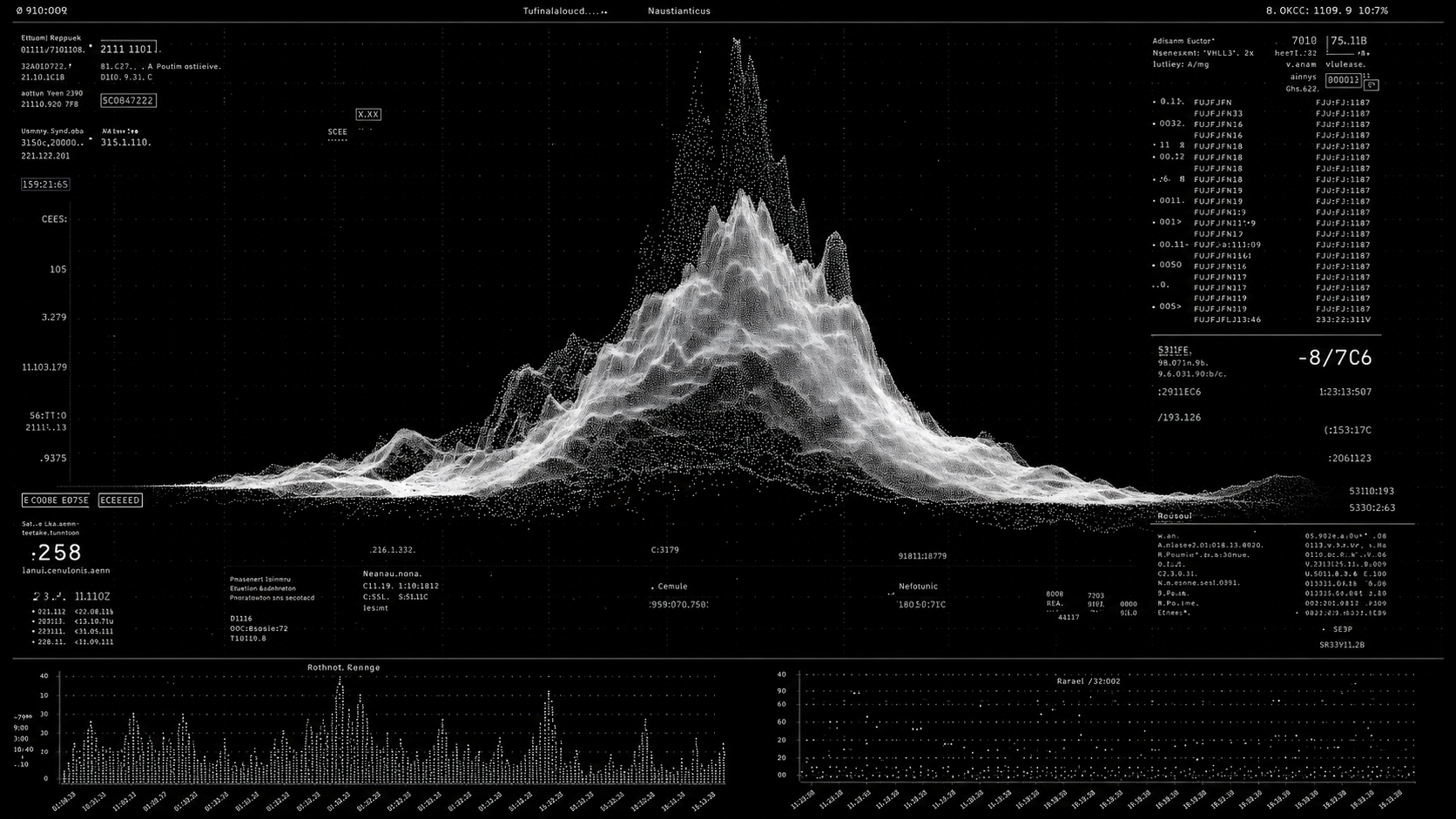Image resolution: width=1456 pixels, height=819 pixels.
Task: Click the boxed 159:21:65 timer
Action: click(x=45, y=185)
